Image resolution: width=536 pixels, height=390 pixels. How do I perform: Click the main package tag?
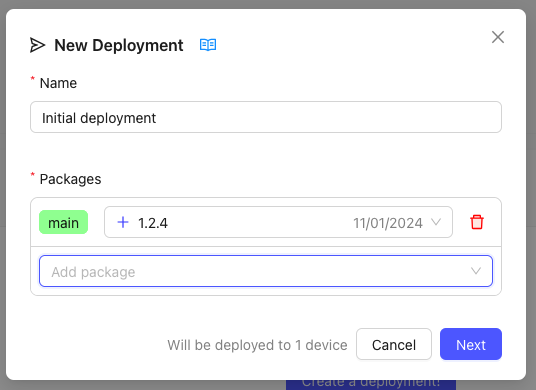point(64,222)
